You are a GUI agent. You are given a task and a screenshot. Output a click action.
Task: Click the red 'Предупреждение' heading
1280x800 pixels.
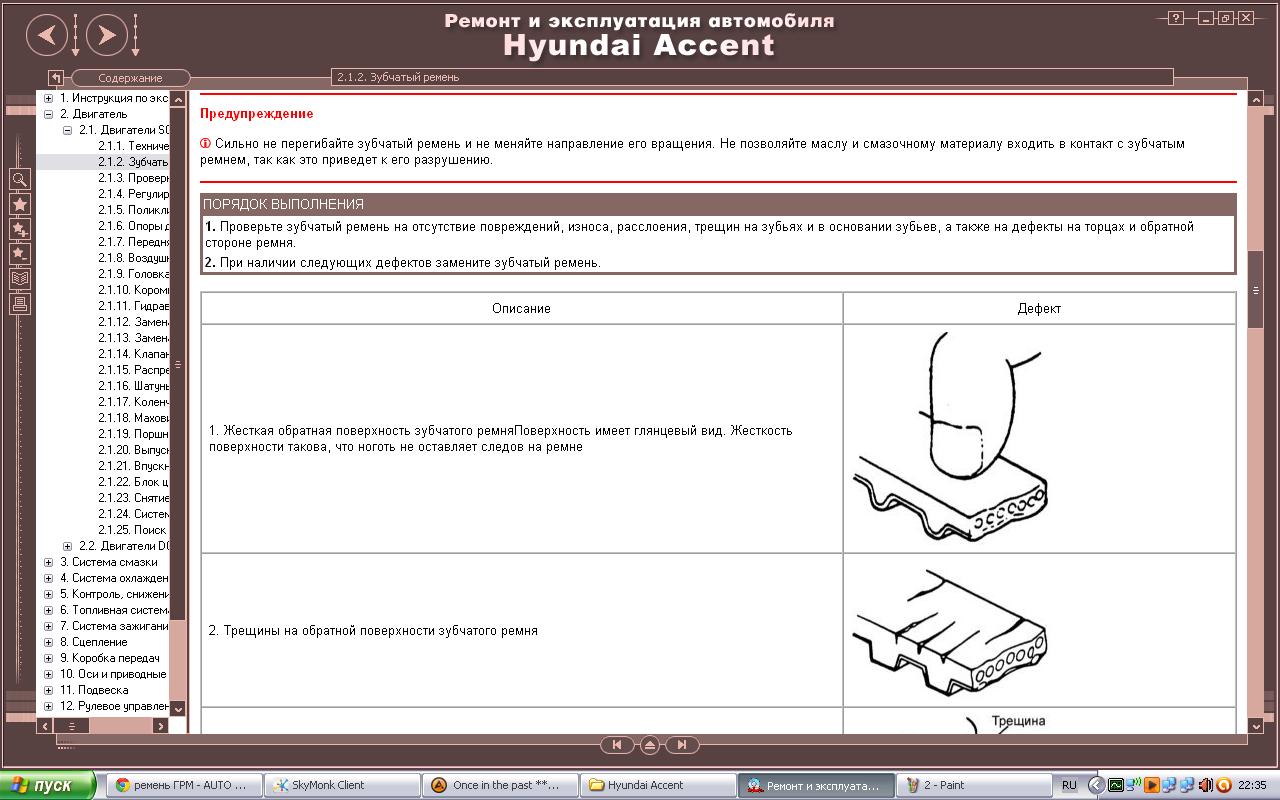pos(257,114)
